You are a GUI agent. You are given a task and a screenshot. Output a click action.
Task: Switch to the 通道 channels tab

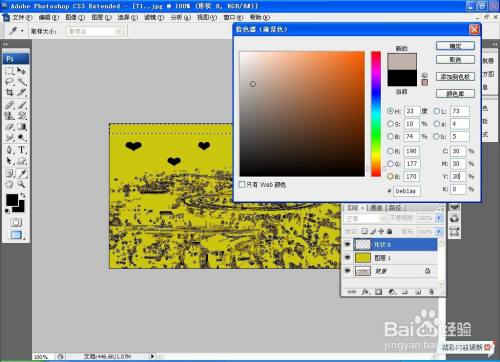coord(376,208)
